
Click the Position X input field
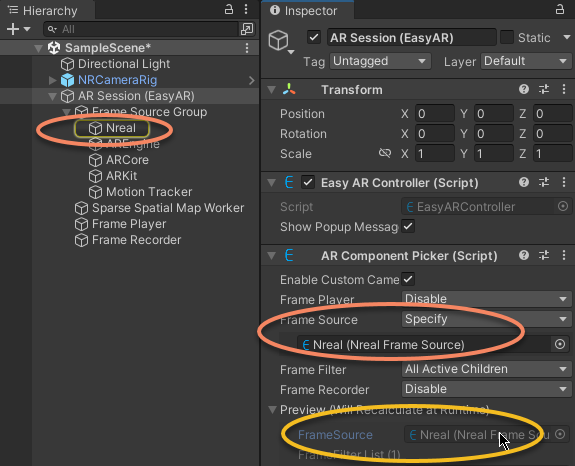pyautogui.click(x=435, y=114)
